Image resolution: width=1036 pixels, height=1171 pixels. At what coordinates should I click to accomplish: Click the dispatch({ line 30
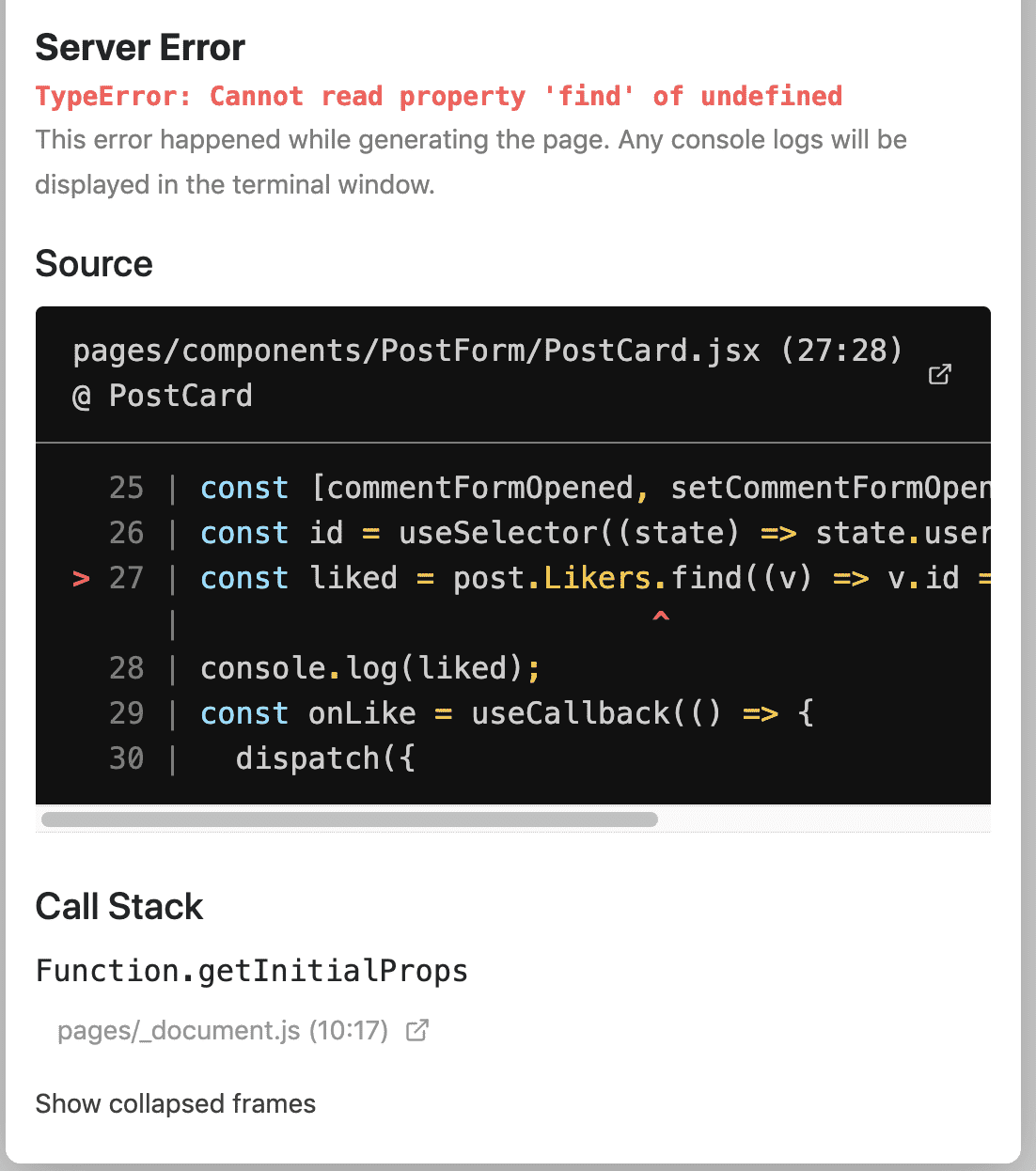click(324, 758)
